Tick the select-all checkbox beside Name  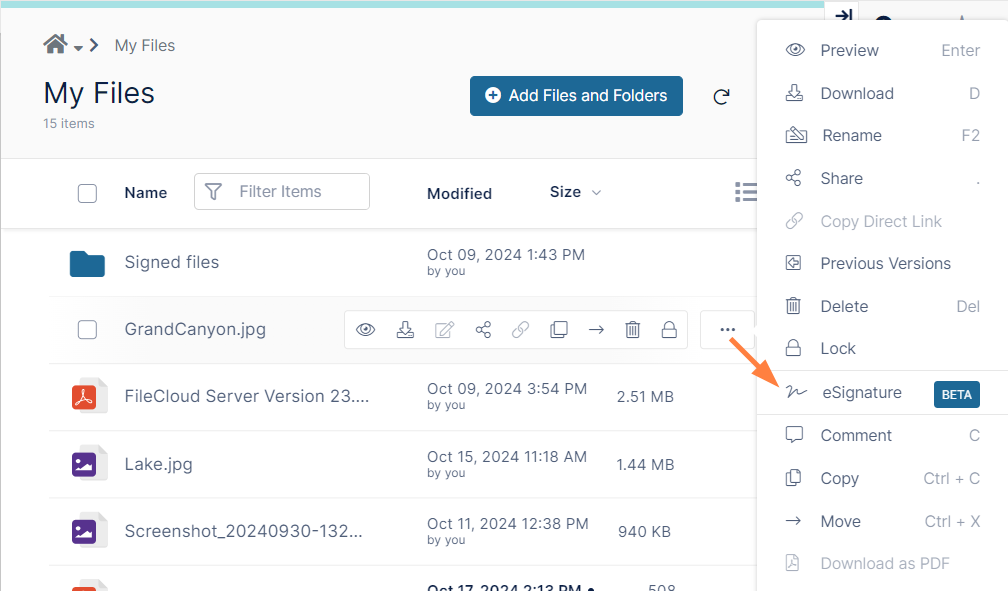click(x=87, y=193)
